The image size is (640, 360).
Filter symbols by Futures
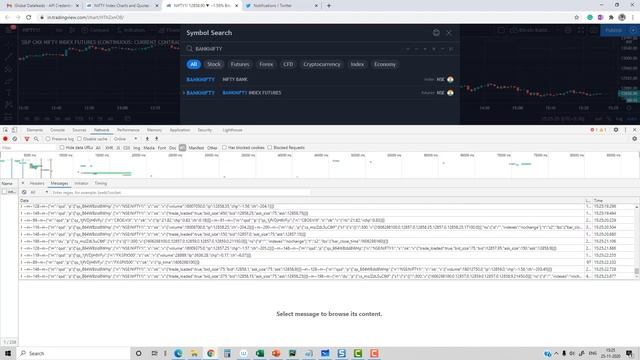pyautogui.click(x=240, y=64)
